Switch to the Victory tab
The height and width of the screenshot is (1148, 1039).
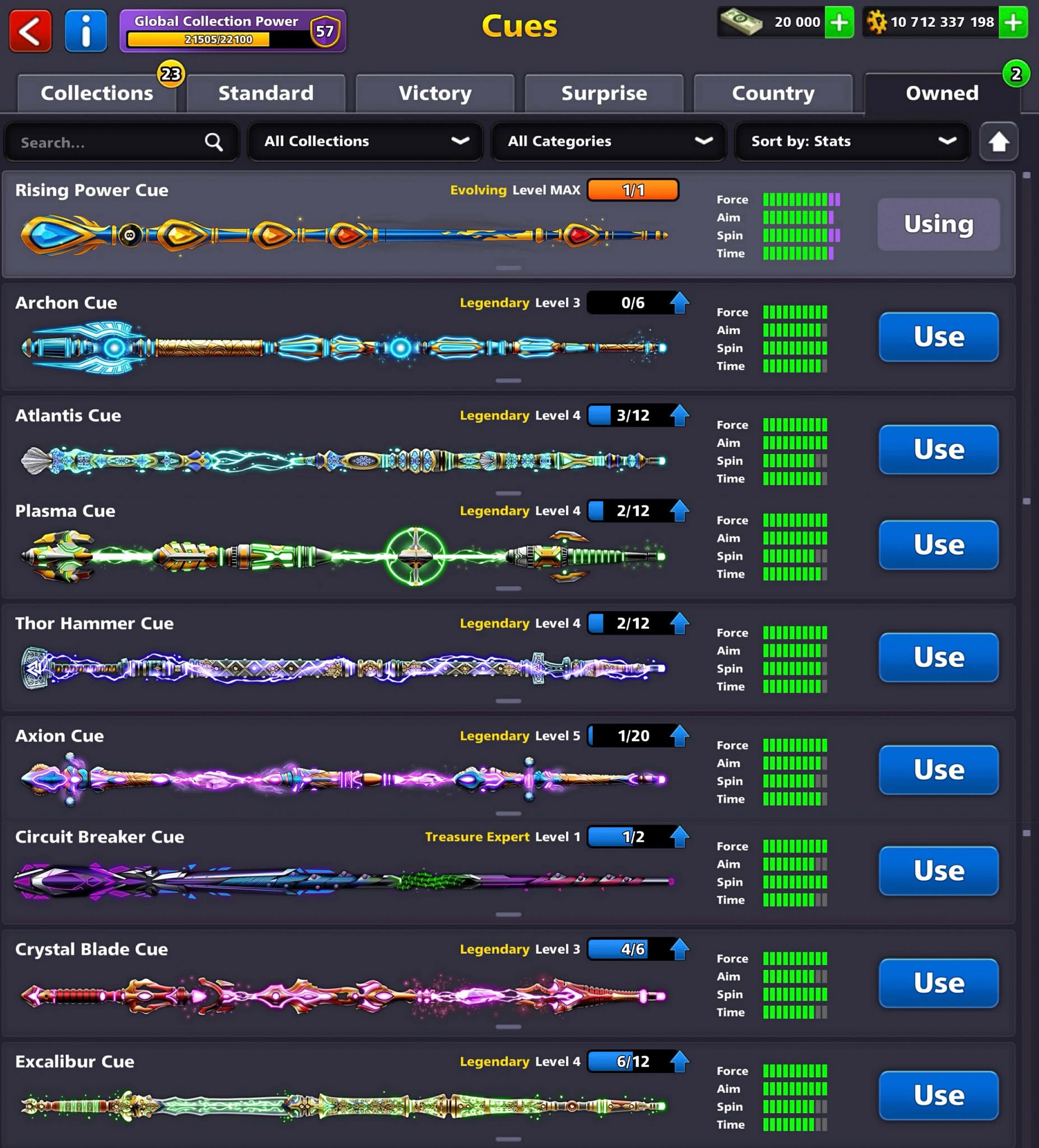point(435,94)
